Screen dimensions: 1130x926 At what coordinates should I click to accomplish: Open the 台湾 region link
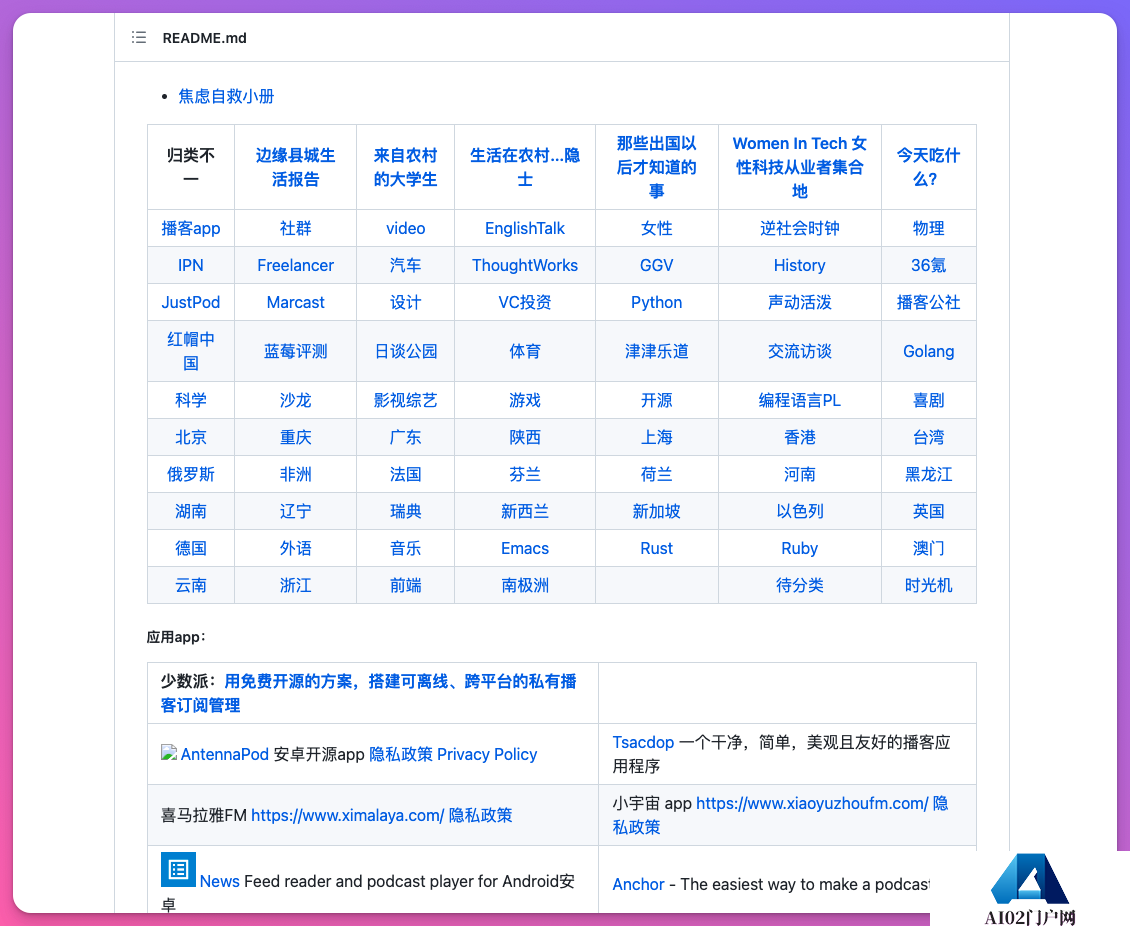[x=928, y=437]
